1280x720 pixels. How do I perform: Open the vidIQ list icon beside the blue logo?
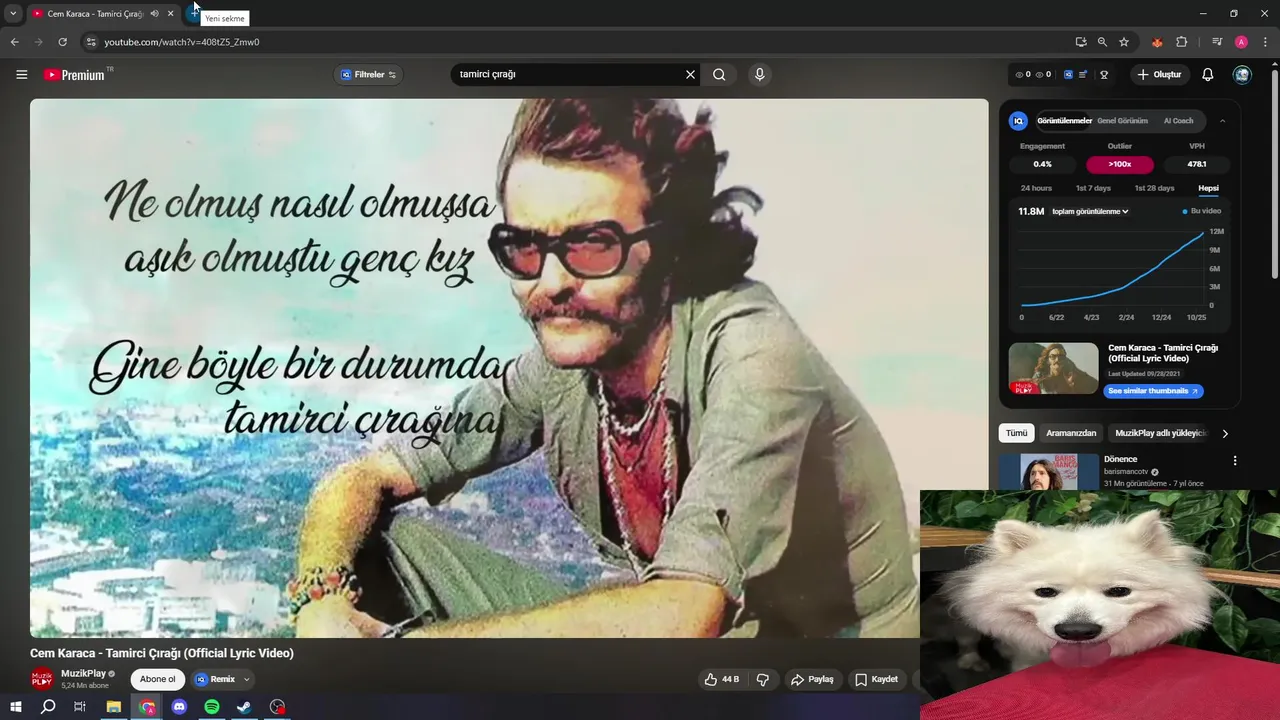click(1083, 74)
